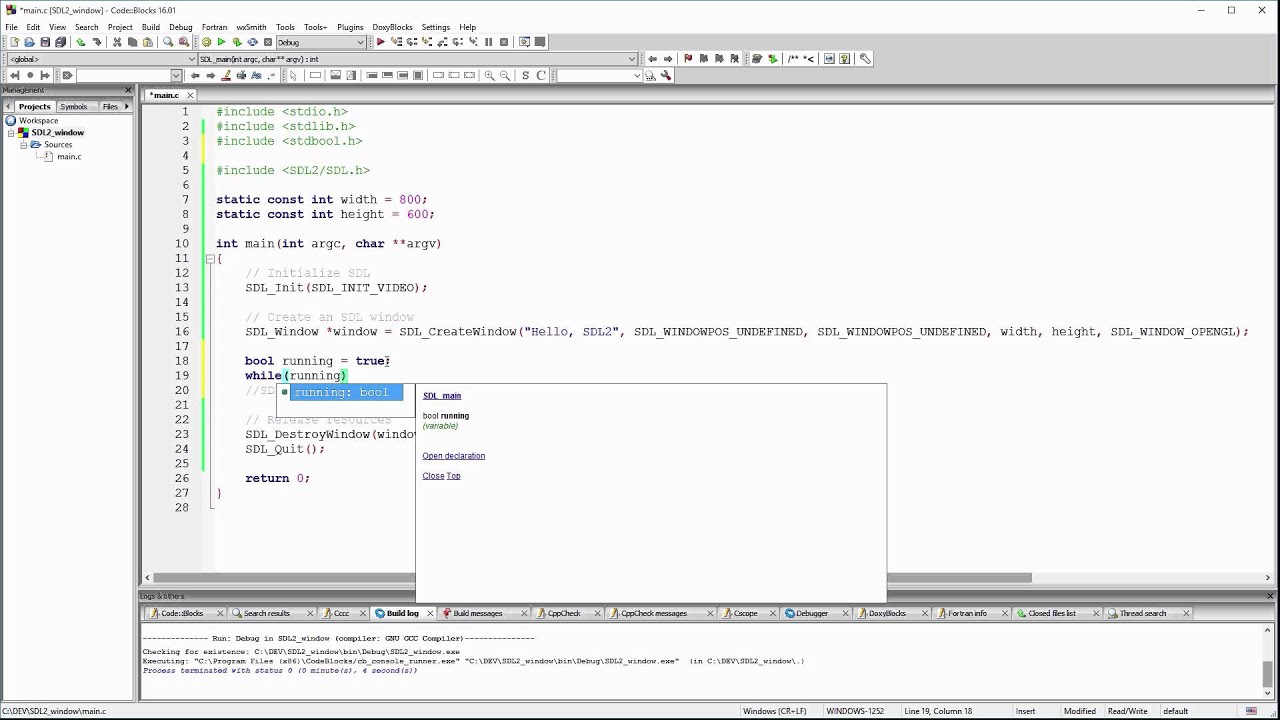The height and width of the screenshot is (720, 1280).
Task: Click the Open file icon
Action: pos(29,42)
